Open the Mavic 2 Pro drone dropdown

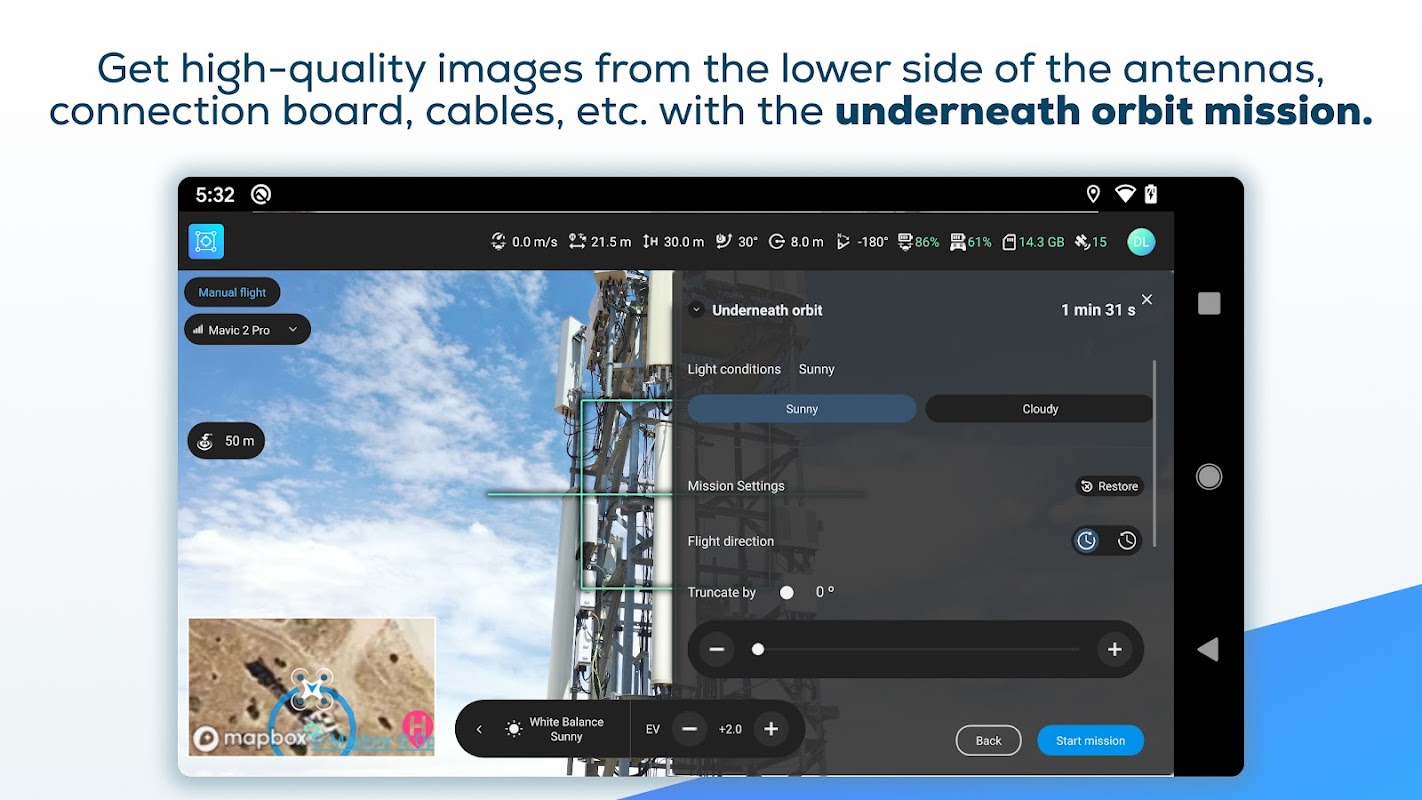click(247, 330)
